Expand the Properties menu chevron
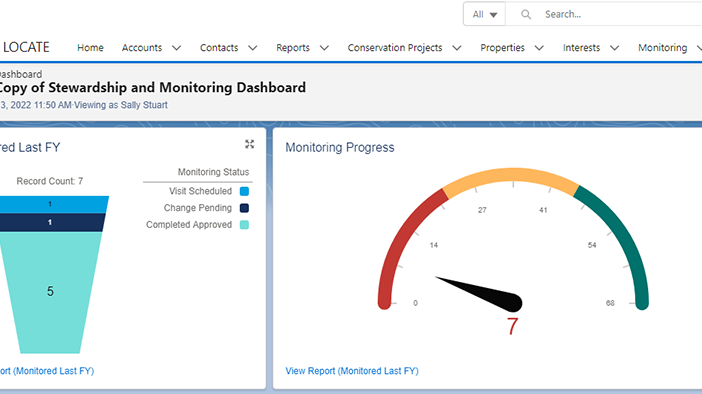The height and width of the screenshot is (394, 702). click(539, 48)
